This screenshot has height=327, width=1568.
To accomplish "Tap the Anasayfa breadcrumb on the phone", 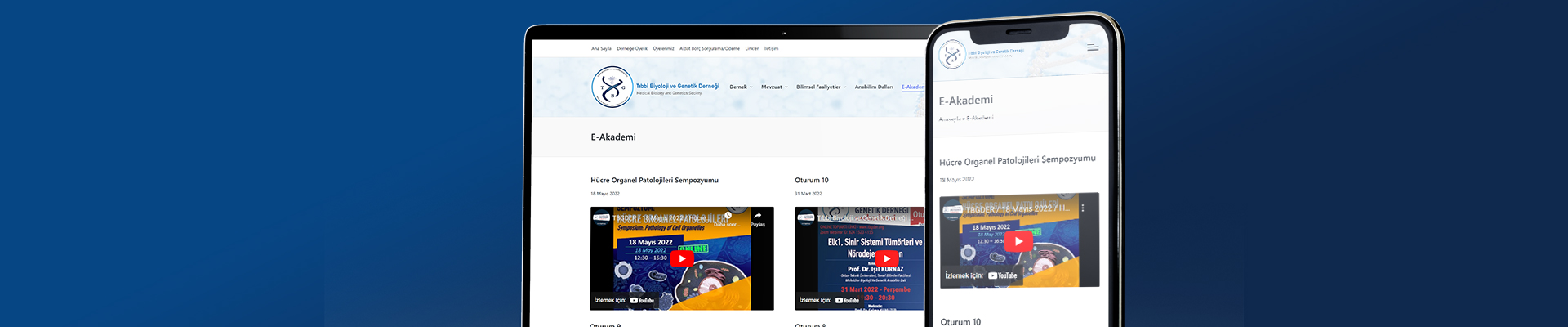I will 949,119.
